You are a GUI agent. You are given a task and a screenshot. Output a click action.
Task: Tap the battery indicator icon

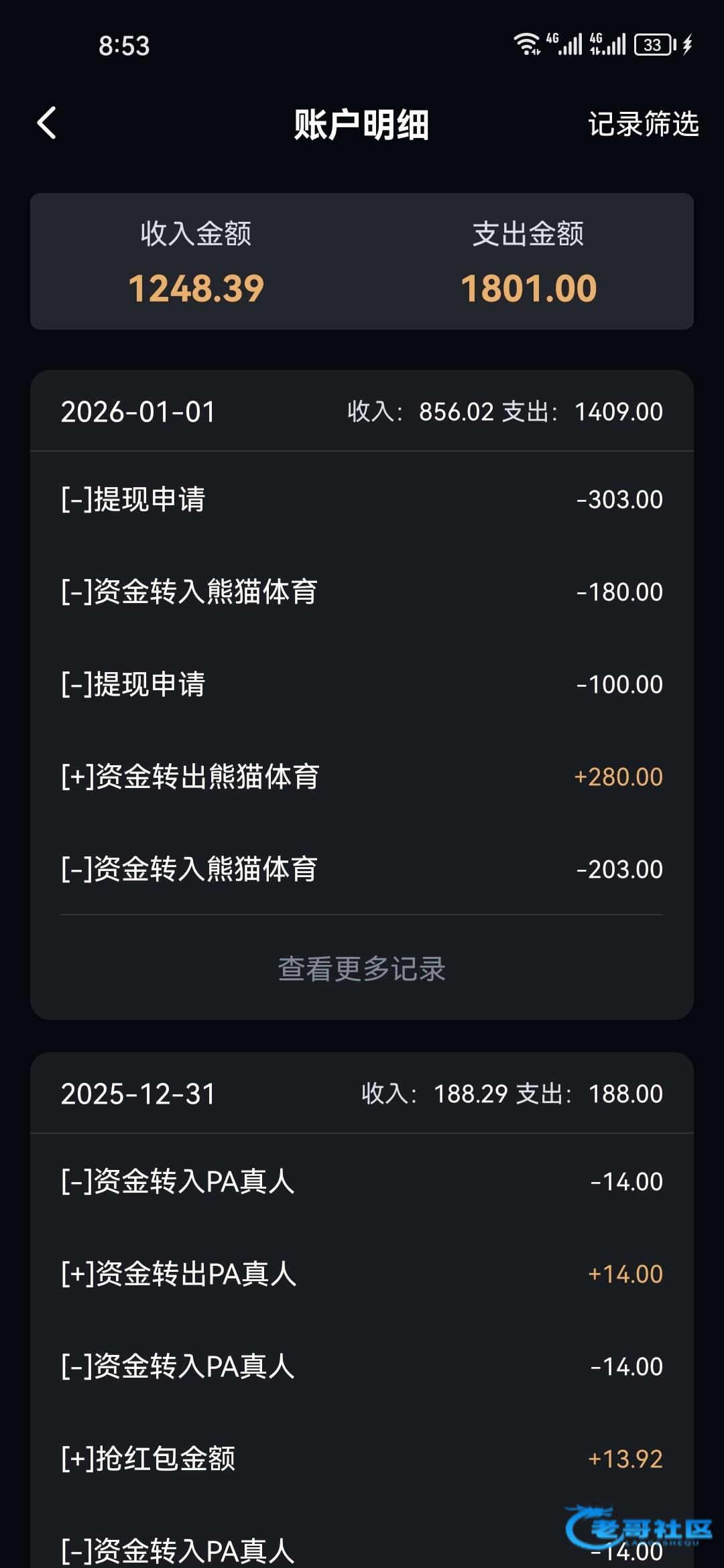pyautogui.click(x=655, y=45)
